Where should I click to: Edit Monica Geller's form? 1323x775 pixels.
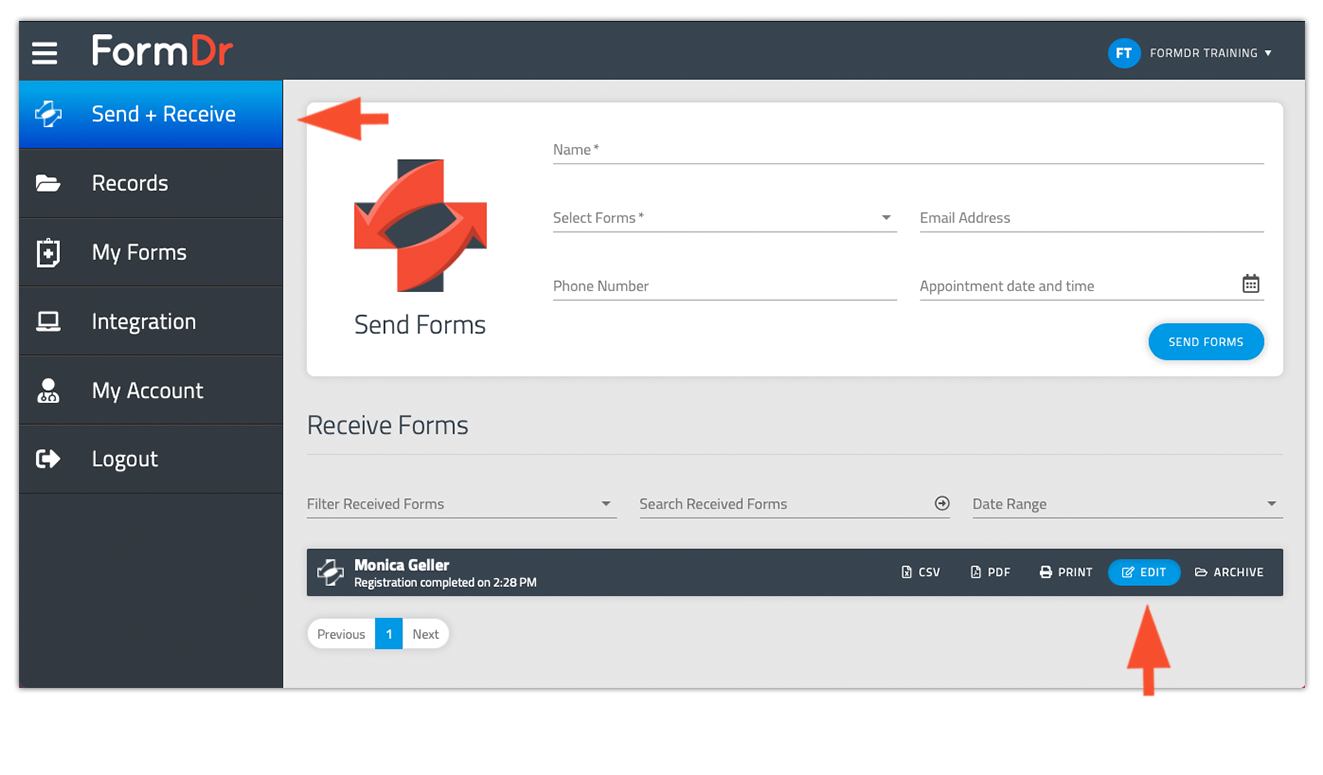coord(1144,572)
